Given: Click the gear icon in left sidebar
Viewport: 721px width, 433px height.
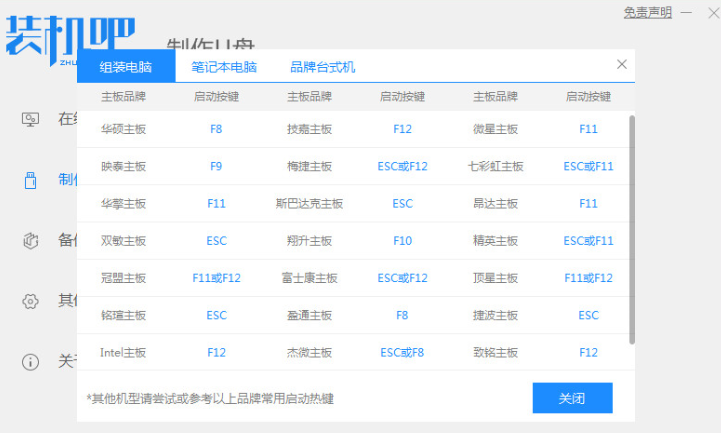Looking at the screenshot, I should (x=30, y=301).
